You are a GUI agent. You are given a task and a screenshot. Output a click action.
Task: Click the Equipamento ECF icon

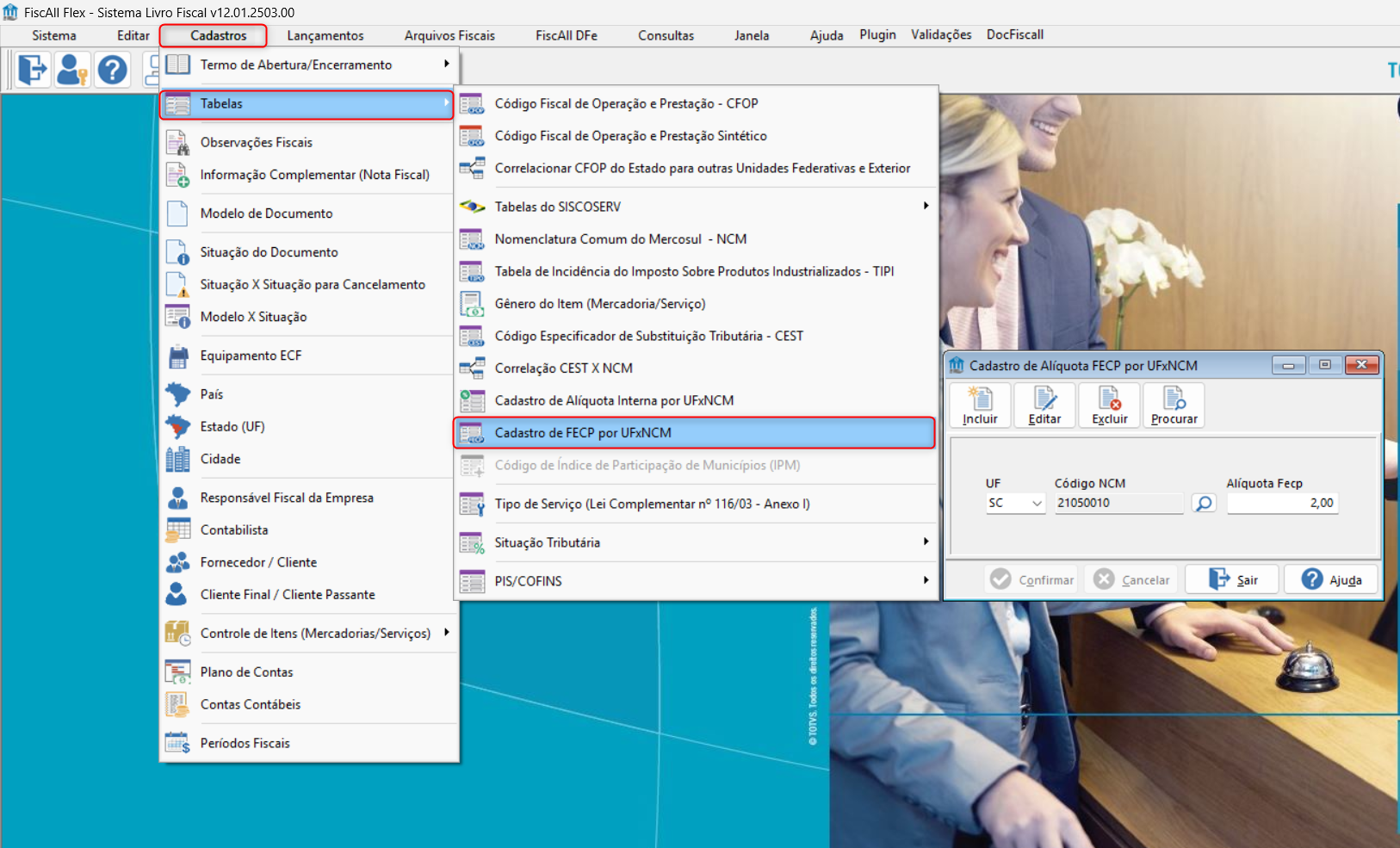[x=178, y=356]
